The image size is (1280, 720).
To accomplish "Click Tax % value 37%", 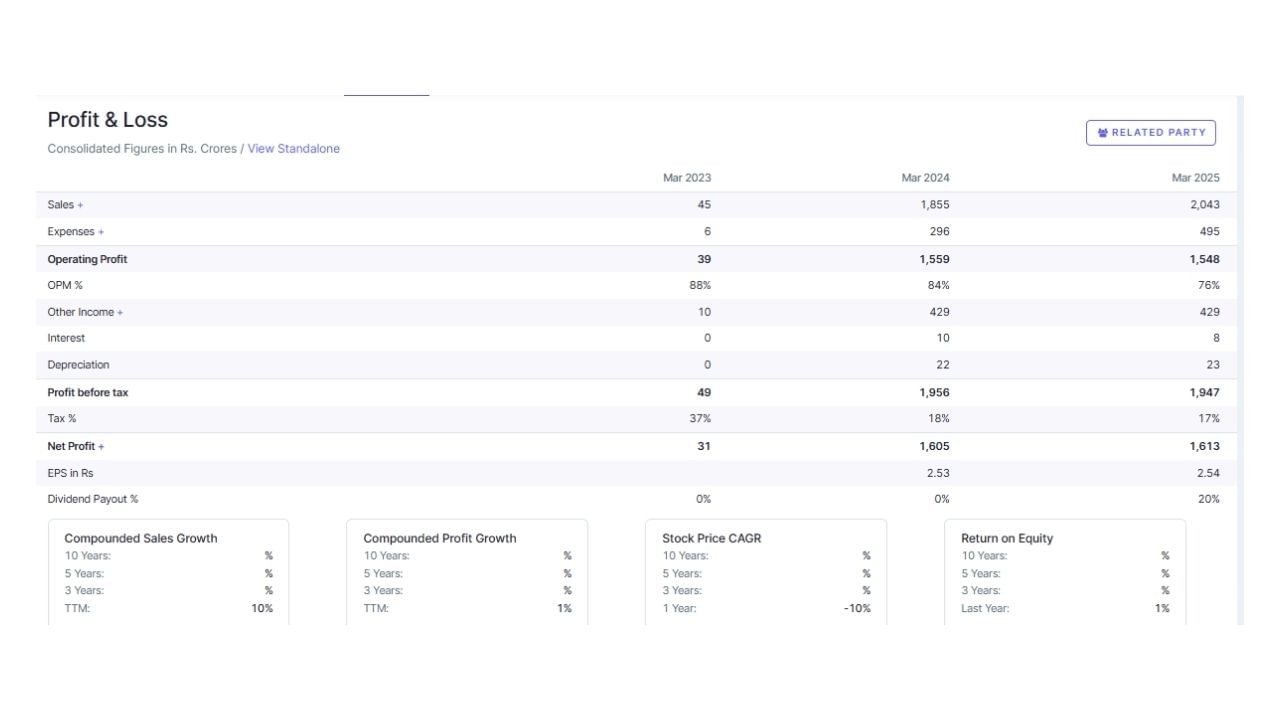I will click(700, 419).
